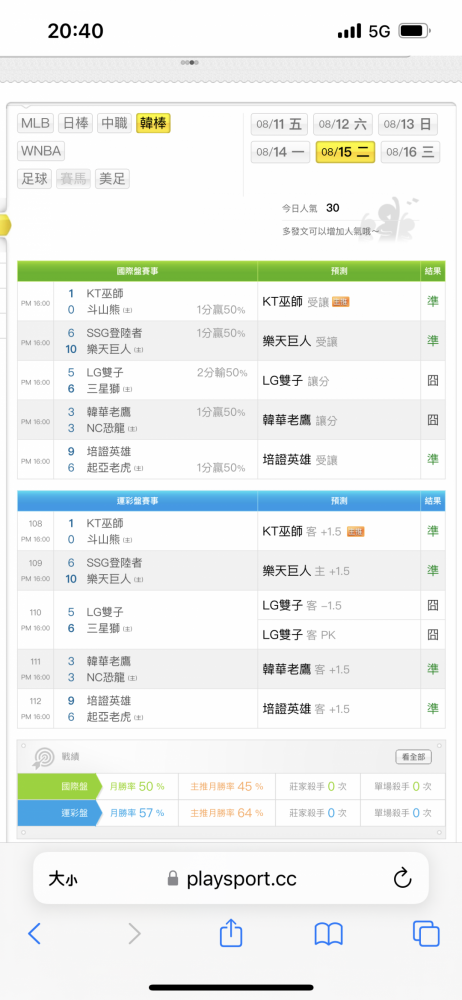Pick the 08/16 三 date button
The width and height of the screenshot is (462, 1000).
(410, 152)
